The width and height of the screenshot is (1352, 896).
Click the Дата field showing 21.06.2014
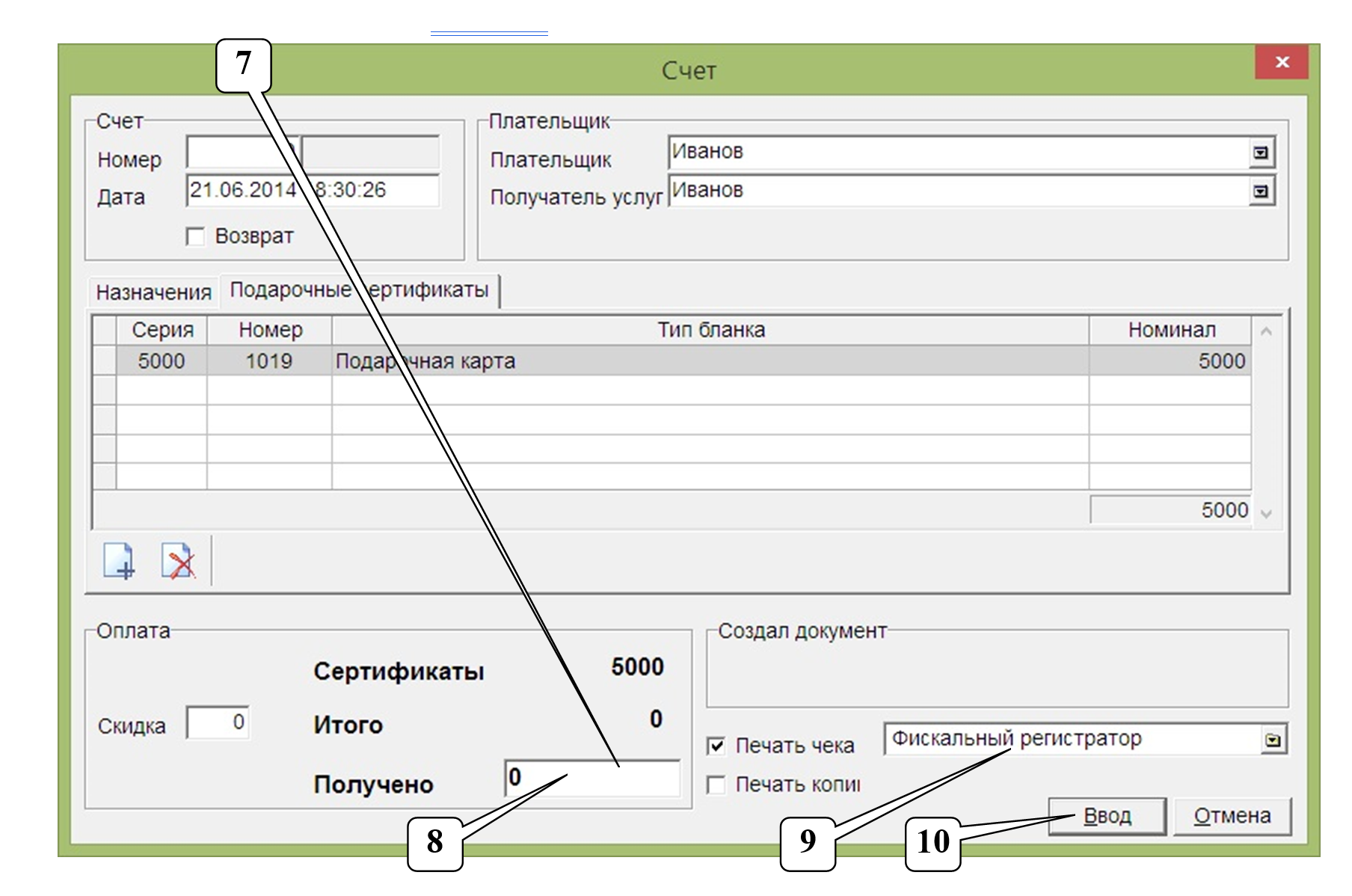point(242,191)
